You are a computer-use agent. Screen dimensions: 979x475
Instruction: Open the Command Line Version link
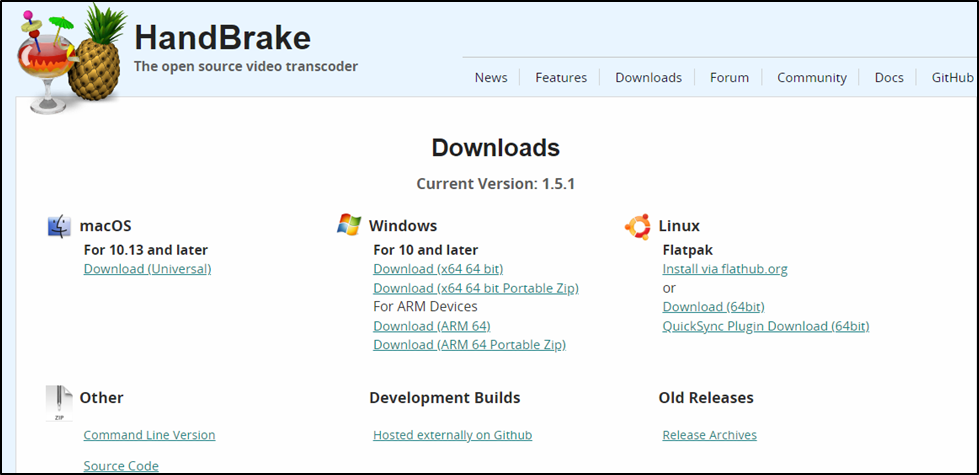pos(149,435)
